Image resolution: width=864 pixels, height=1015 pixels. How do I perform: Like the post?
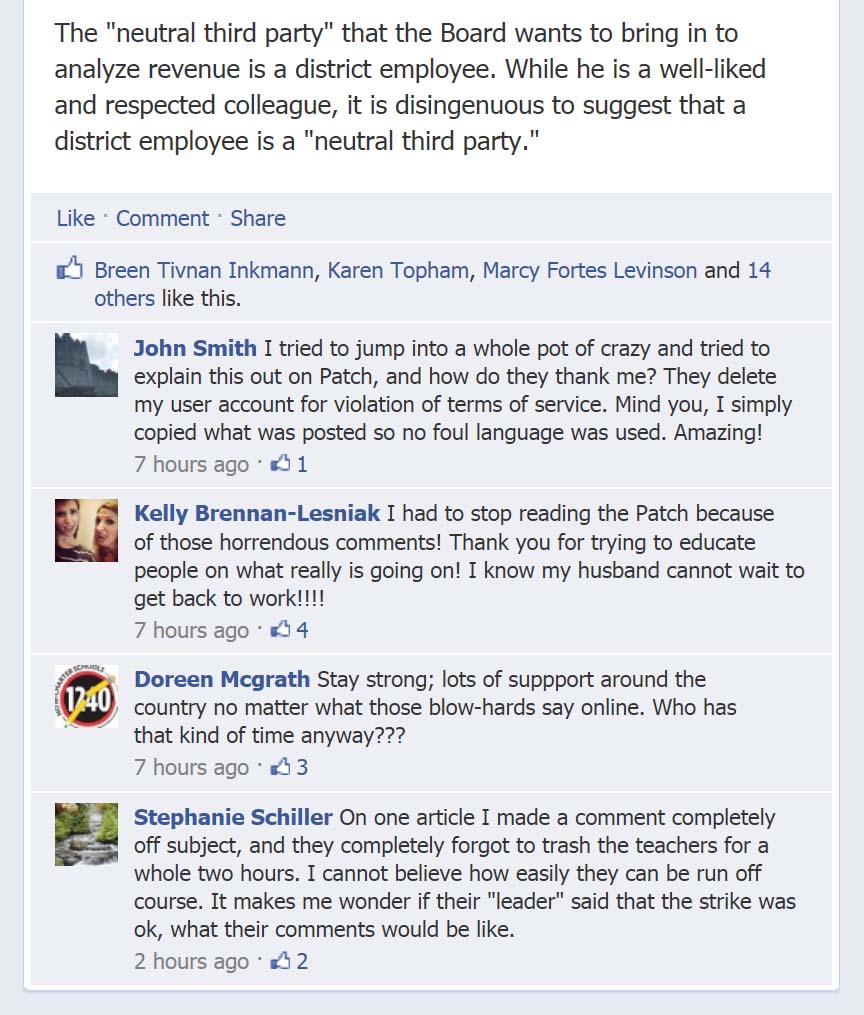(75, 218)
